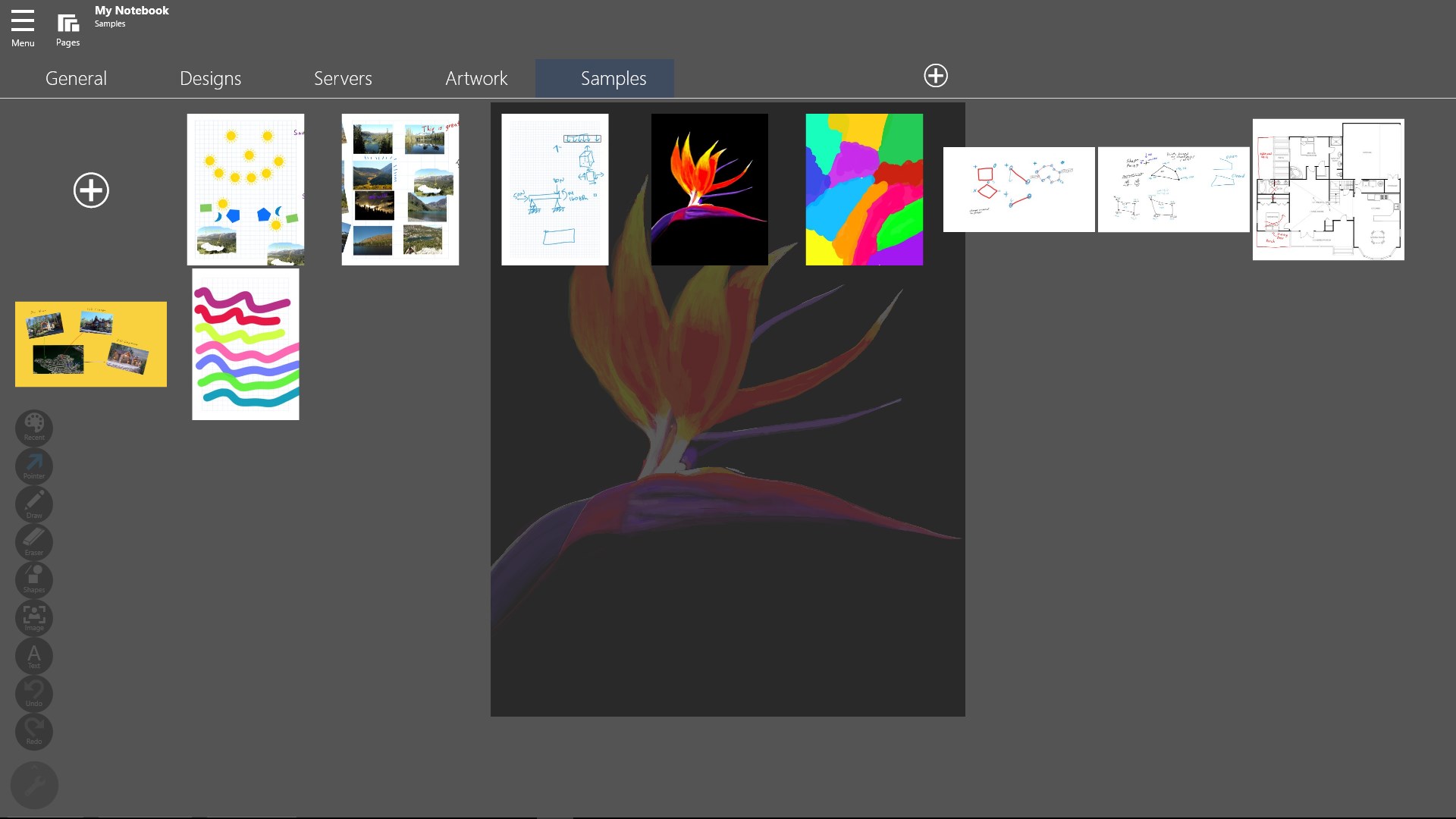Switch to the Designs tab
This screenshot has width=1456, height=819.
coord(210,78)
